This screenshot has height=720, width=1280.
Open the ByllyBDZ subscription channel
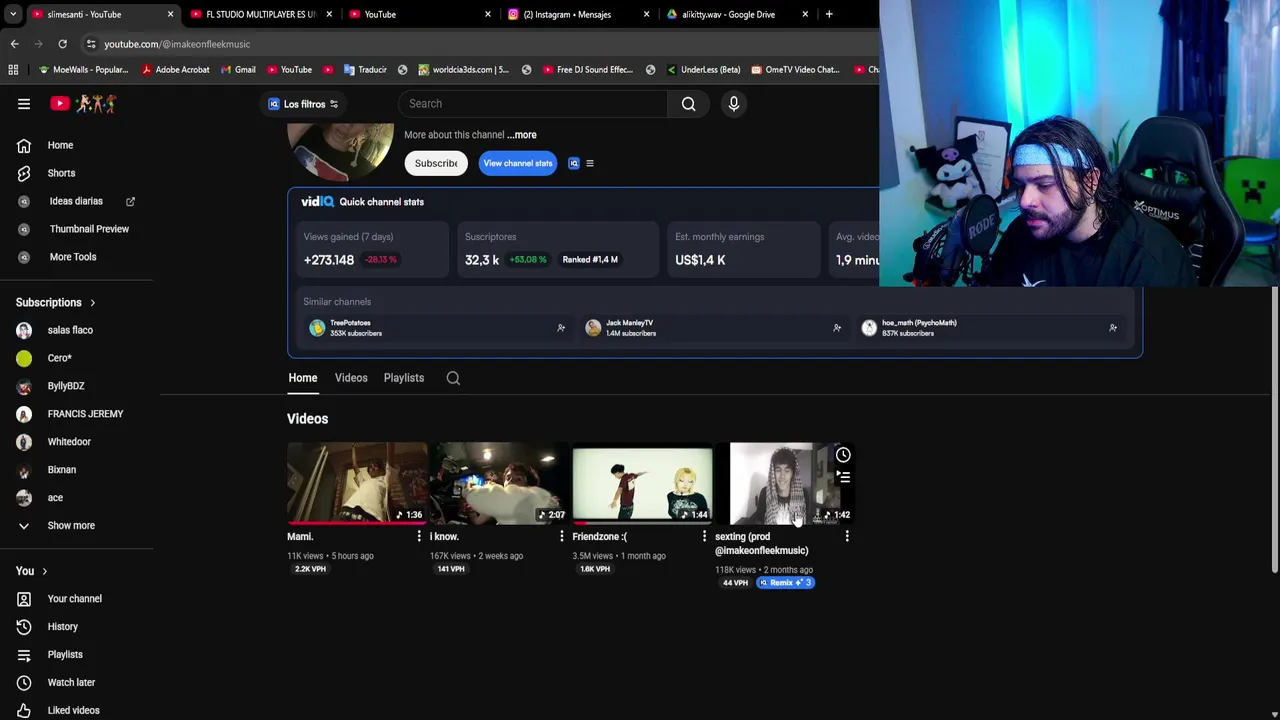pos(66,386)
